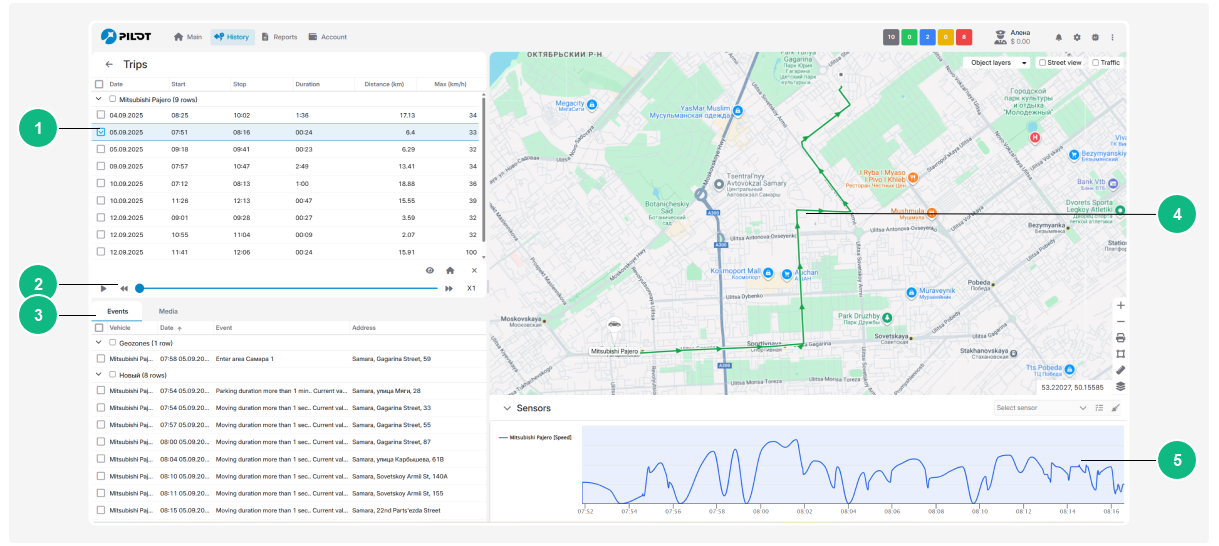Open the Select sensor dropdown
Screen dimensions: 1219x546
click(1040, 408)
